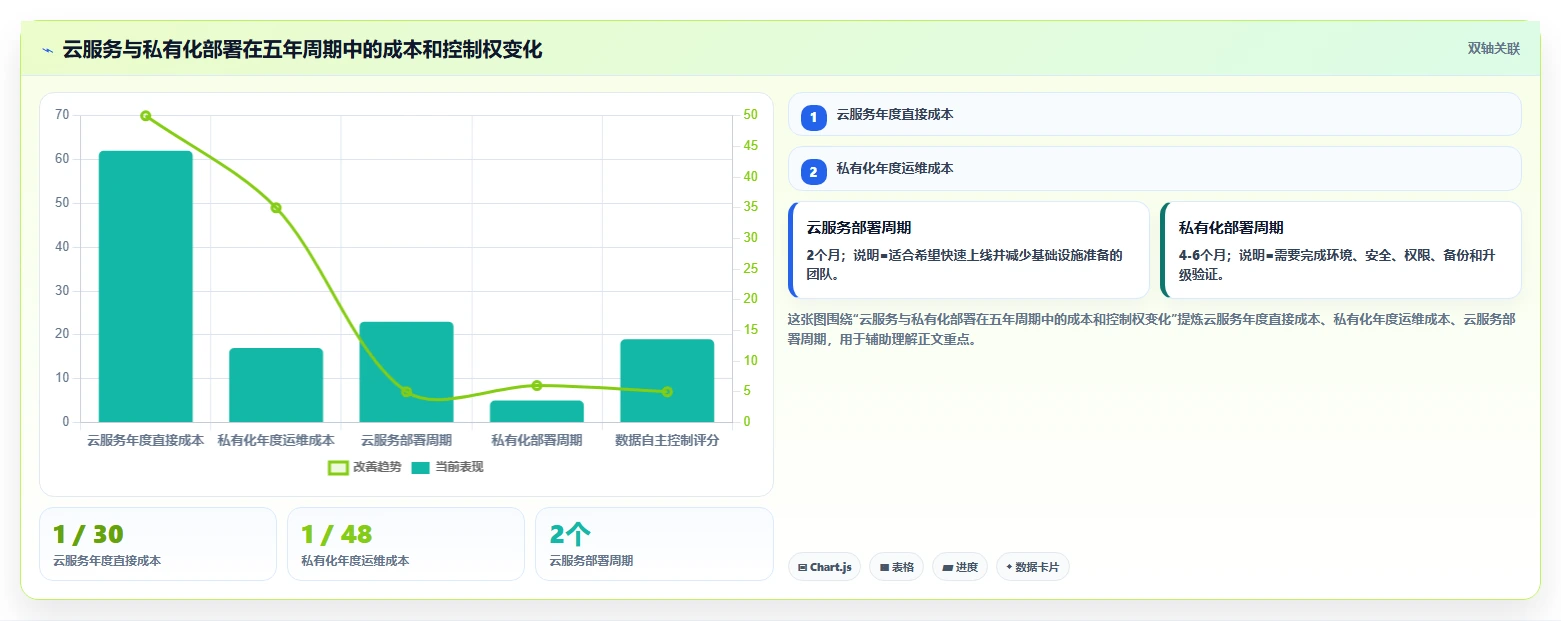The width and height of the screenshot is (1561, 621).
Task: Click the 云服务部署周期 bar in chart
Action: tap(407, 372)
